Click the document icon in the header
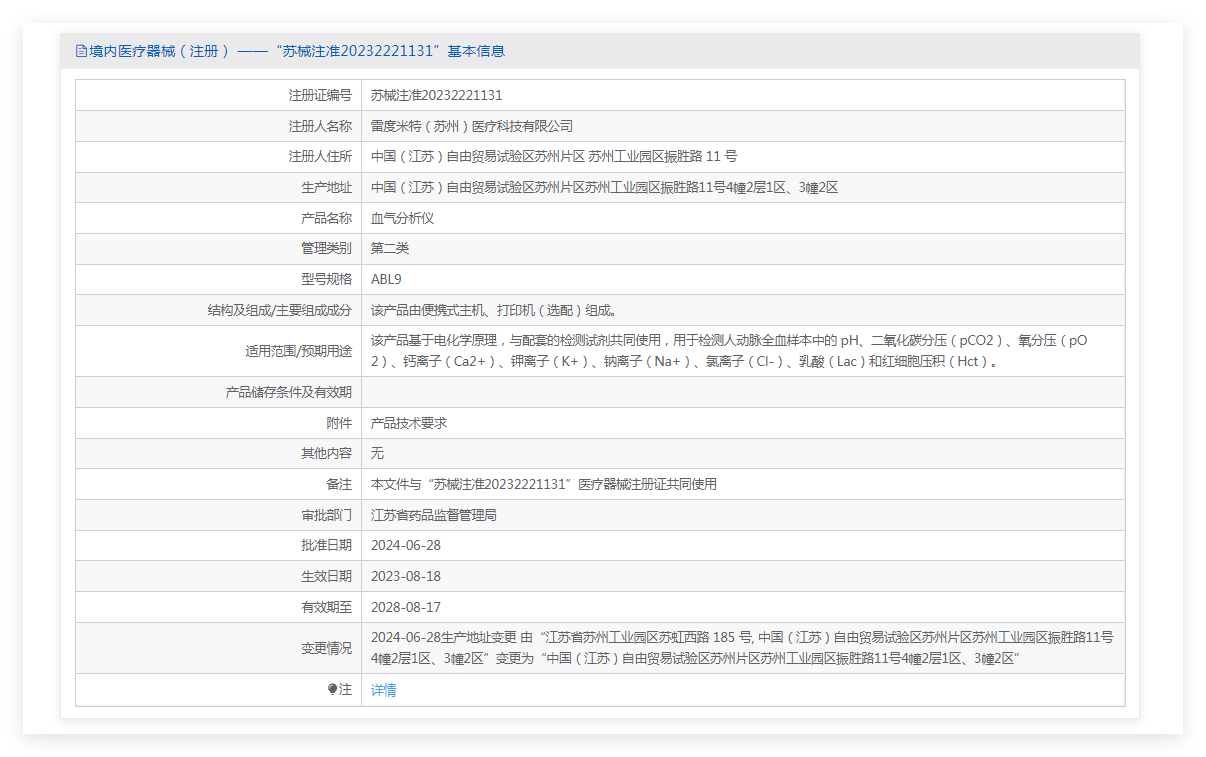Viewport: 1206px width, 757px height. [x=81, y=51]
